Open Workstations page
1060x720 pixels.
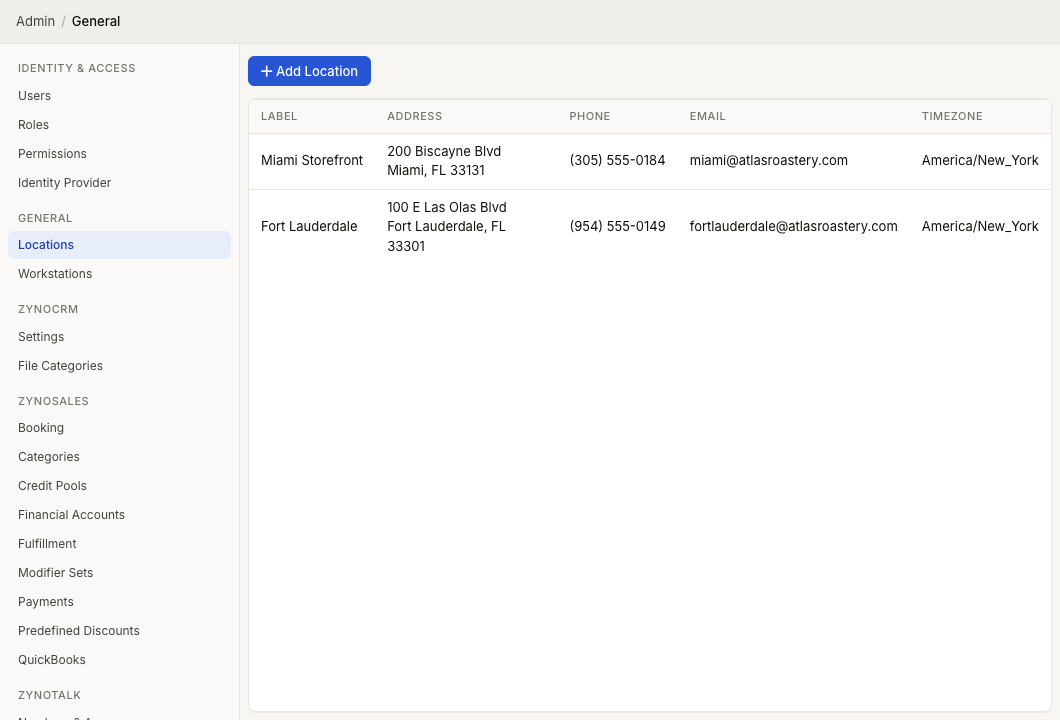[120, 274]
